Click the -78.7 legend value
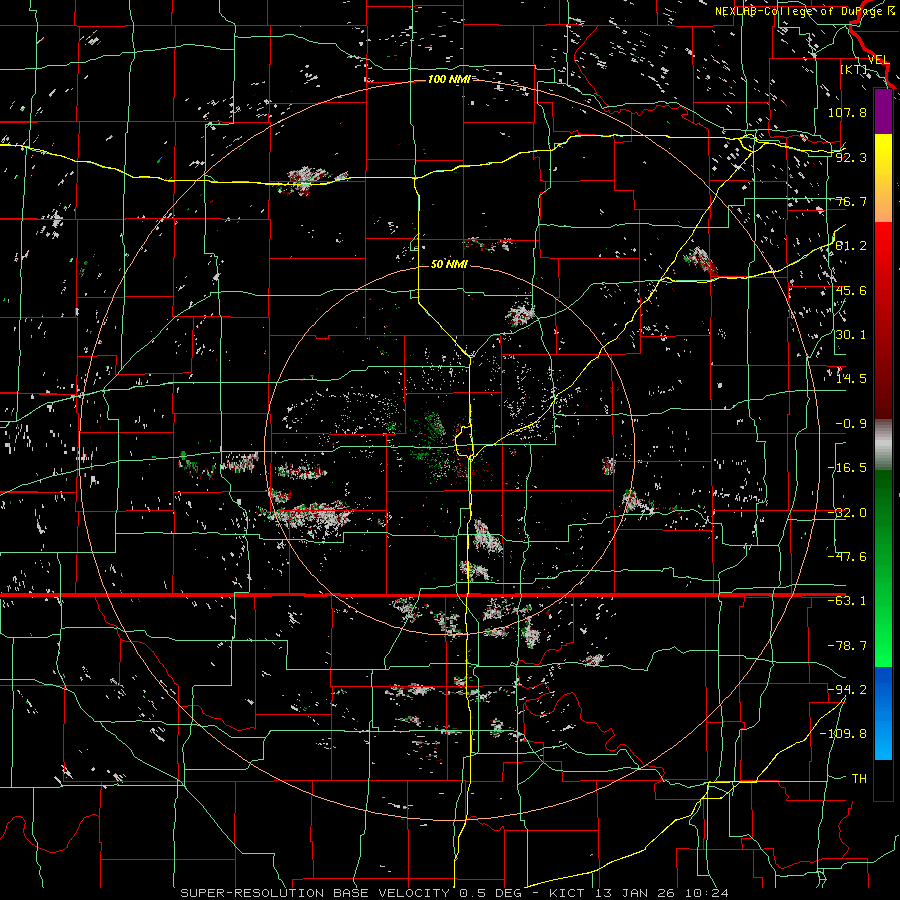The image size is (900, 900). pyautogui.click(x=847, y=646)
